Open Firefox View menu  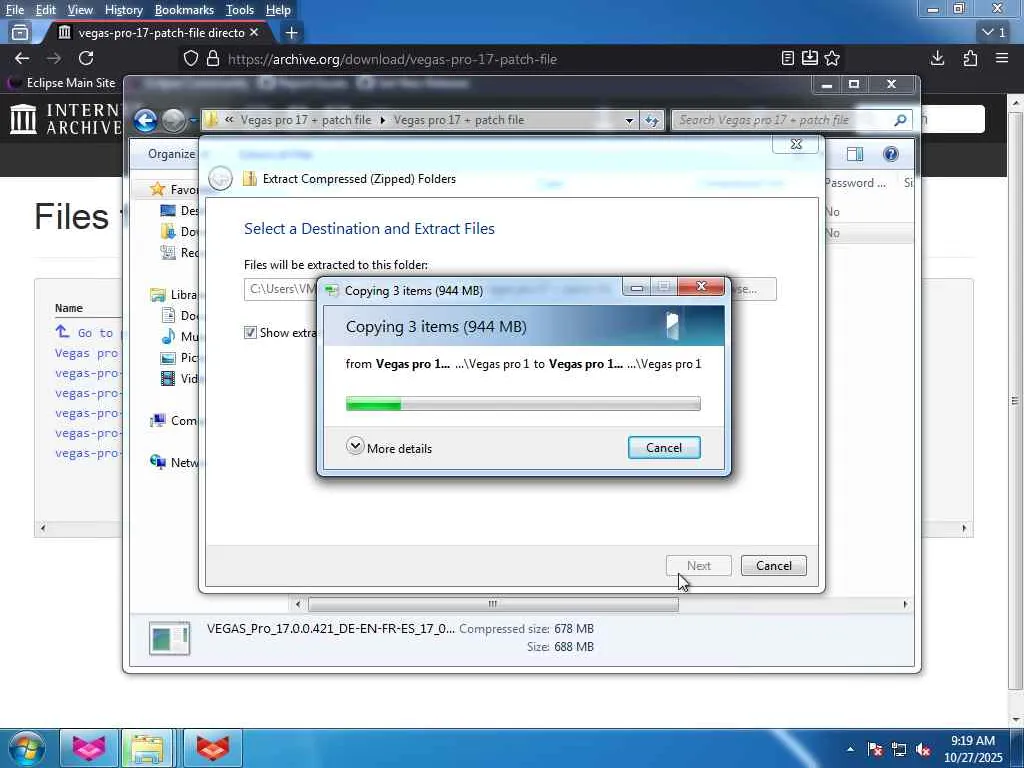click(80, 10)
